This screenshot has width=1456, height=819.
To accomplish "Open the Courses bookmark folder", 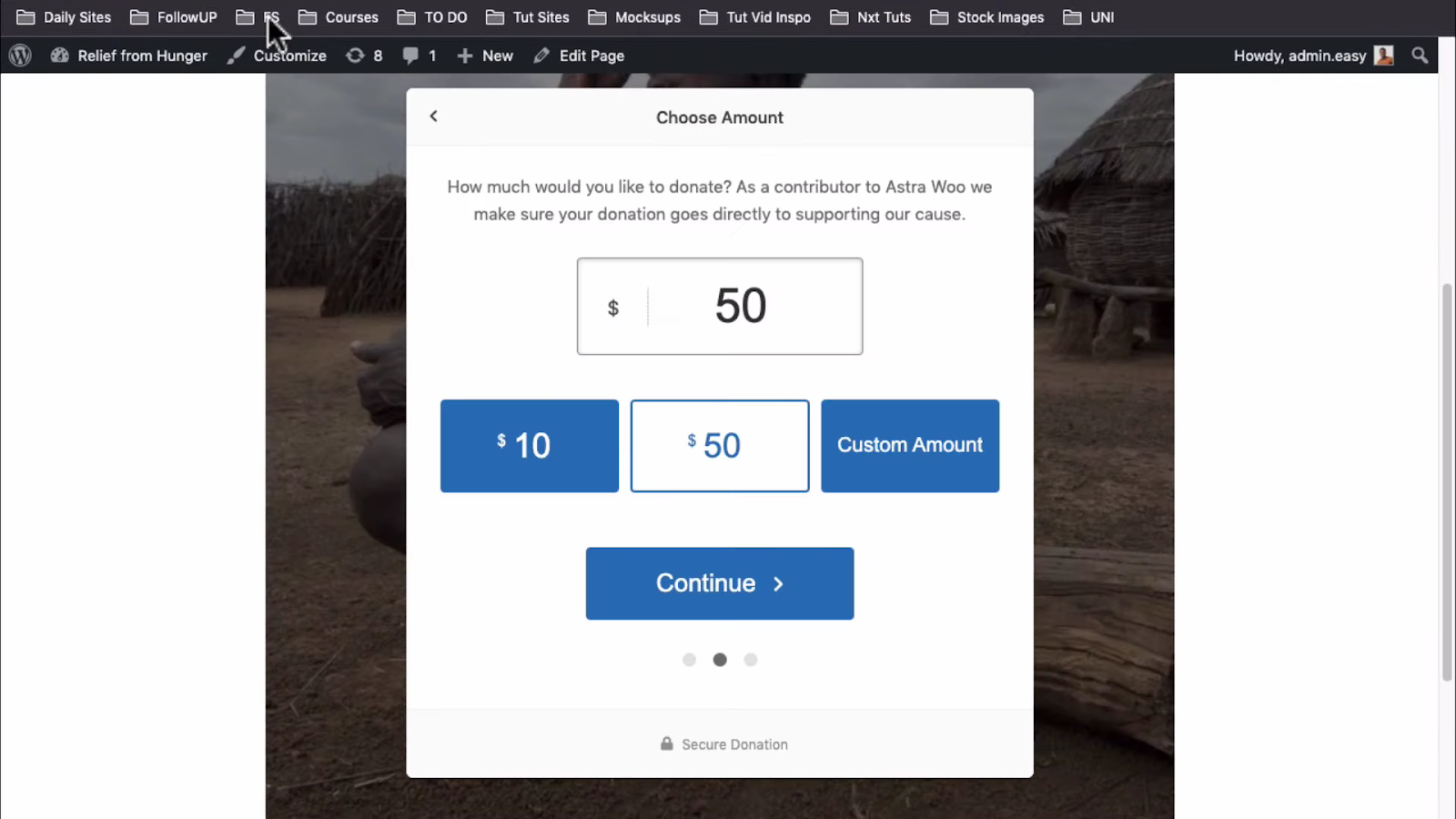I will tap(339, 17).
